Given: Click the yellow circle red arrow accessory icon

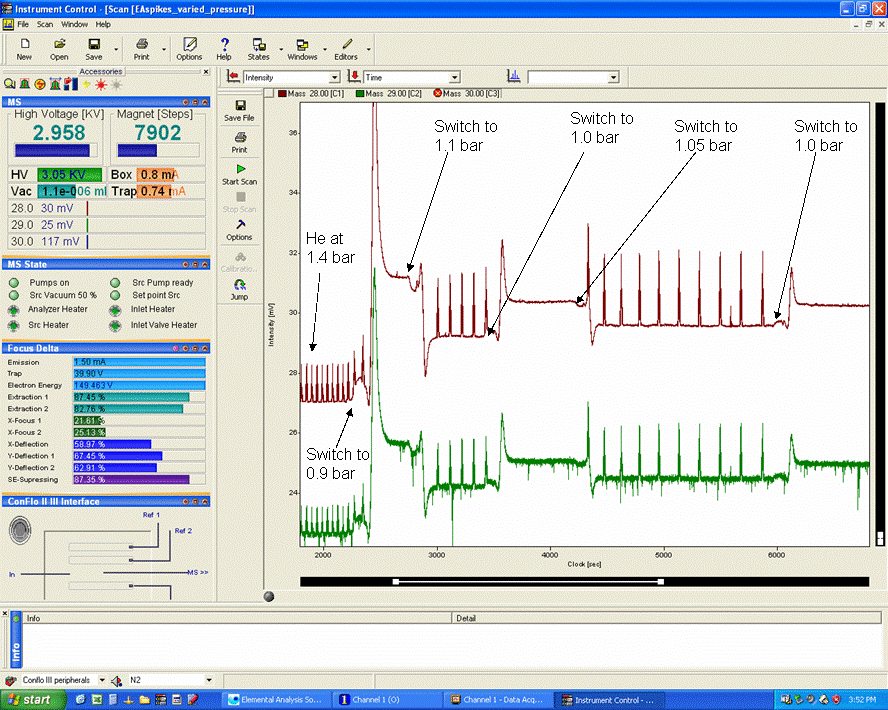Looking at the screenshot, I should [40, 84].
